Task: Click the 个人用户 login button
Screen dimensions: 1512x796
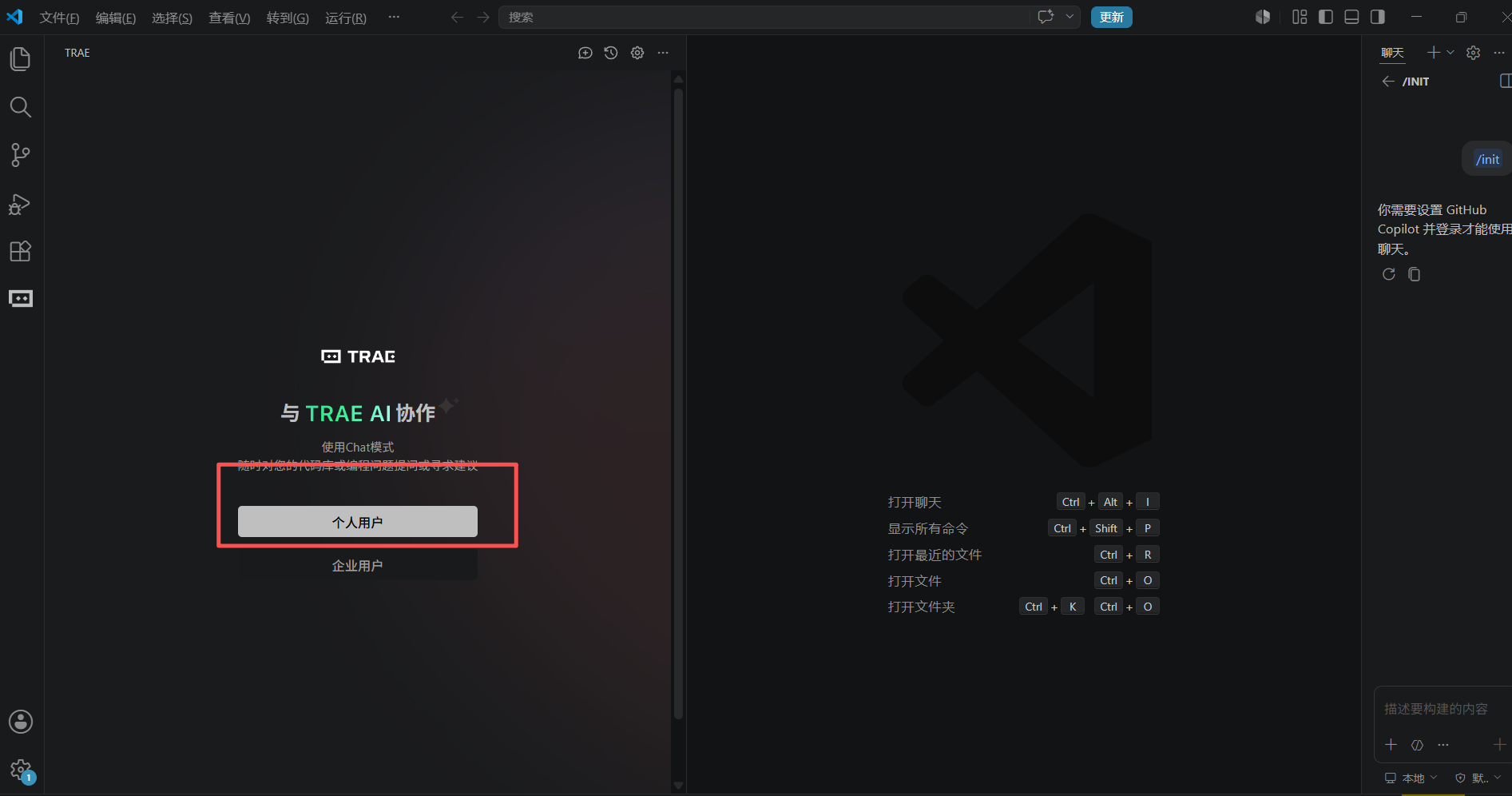Action: pyautogui.click(x=358, y=522)
